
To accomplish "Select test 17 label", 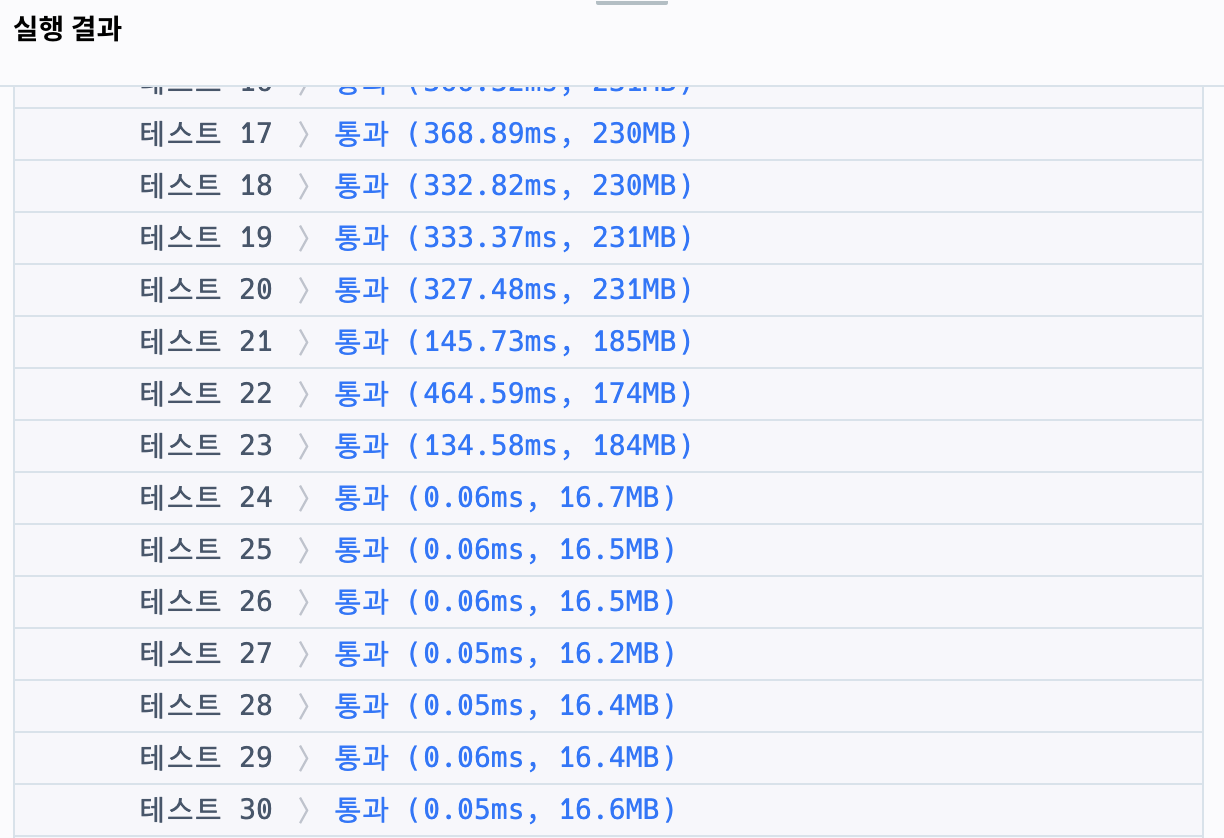I will click(206, 133).
